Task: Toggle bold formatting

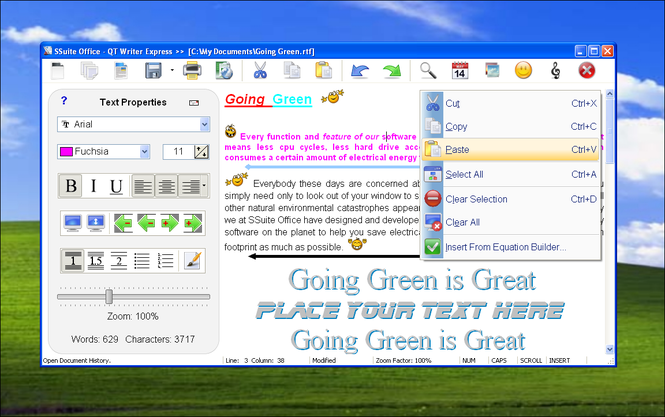Action: tap(71, 186)
